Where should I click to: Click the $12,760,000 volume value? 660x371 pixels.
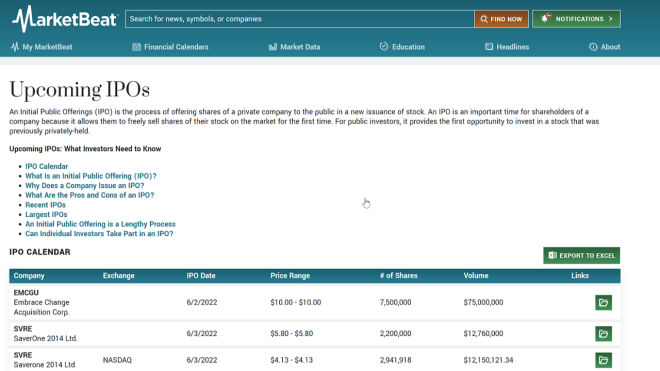[x=483, y=334]
